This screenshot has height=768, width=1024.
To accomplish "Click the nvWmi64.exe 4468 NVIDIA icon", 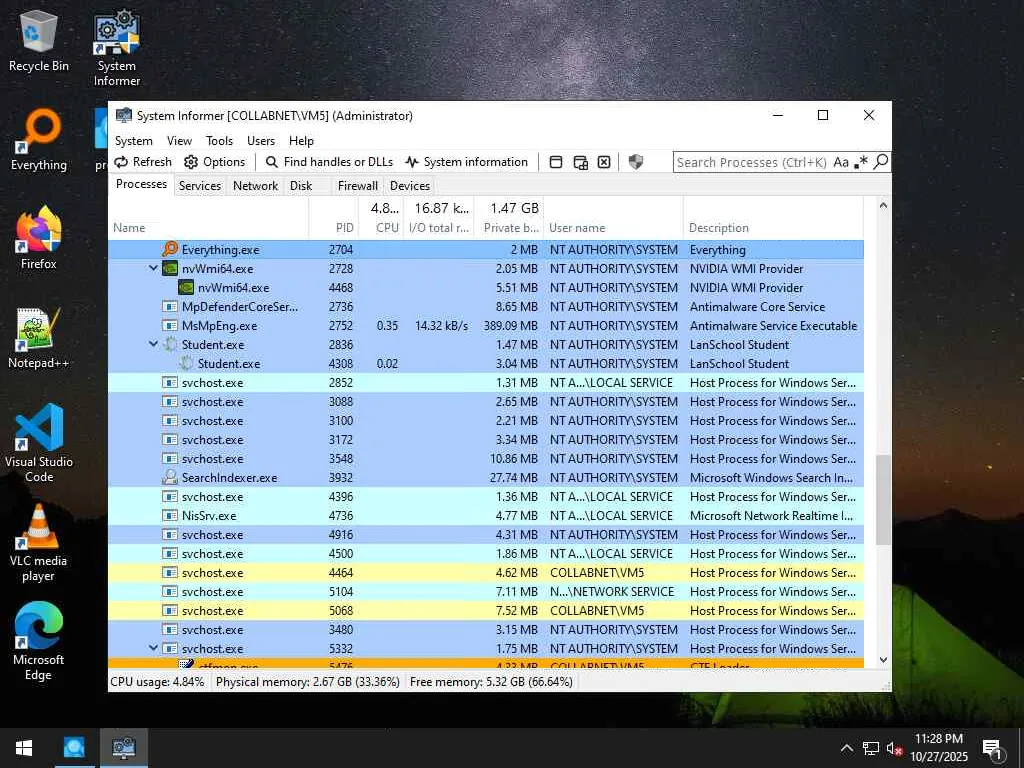I will 185,287.
